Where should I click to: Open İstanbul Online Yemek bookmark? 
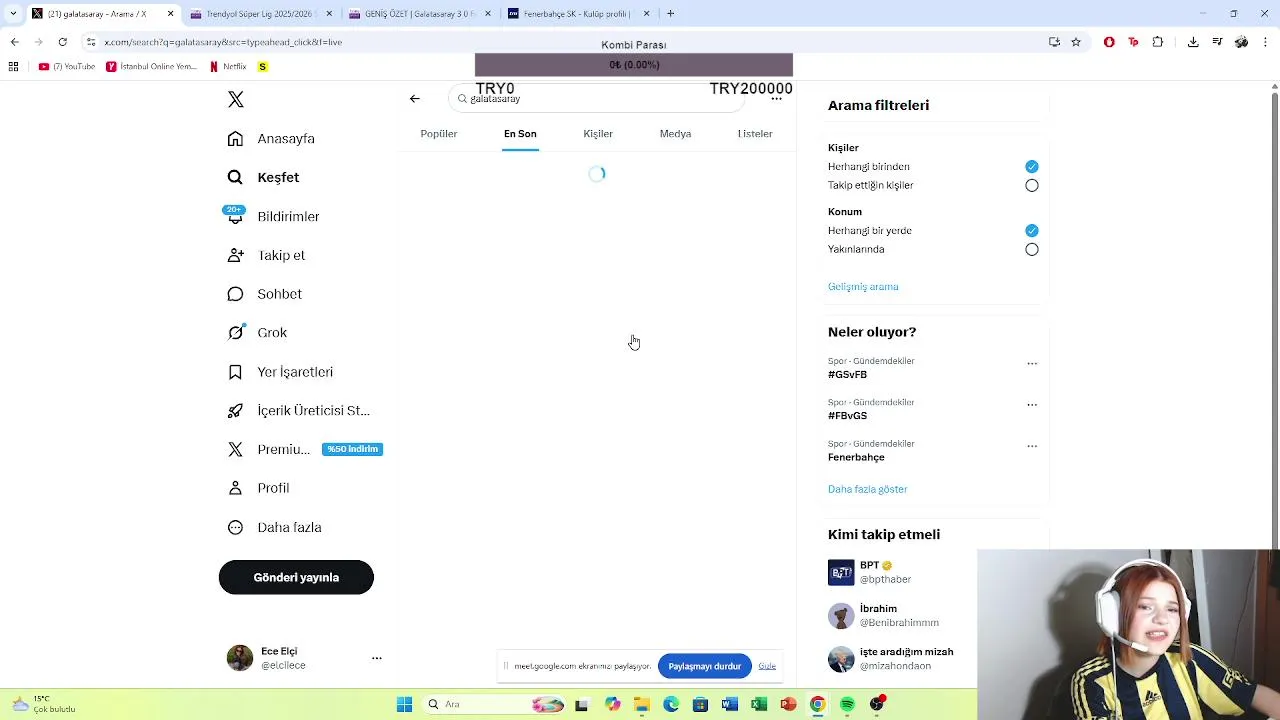[152, 67]
